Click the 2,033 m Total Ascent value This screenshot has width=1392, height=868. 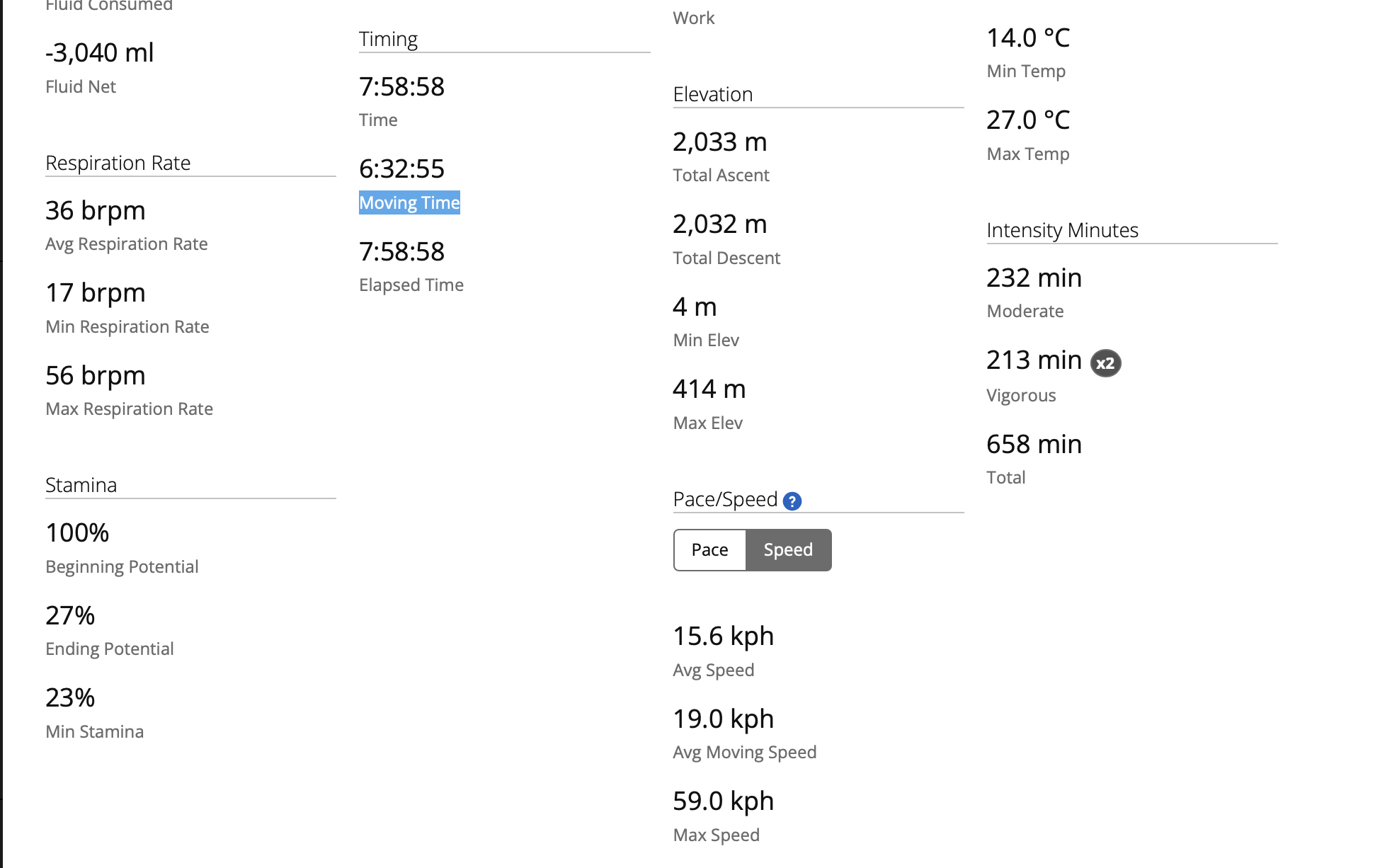720,142
